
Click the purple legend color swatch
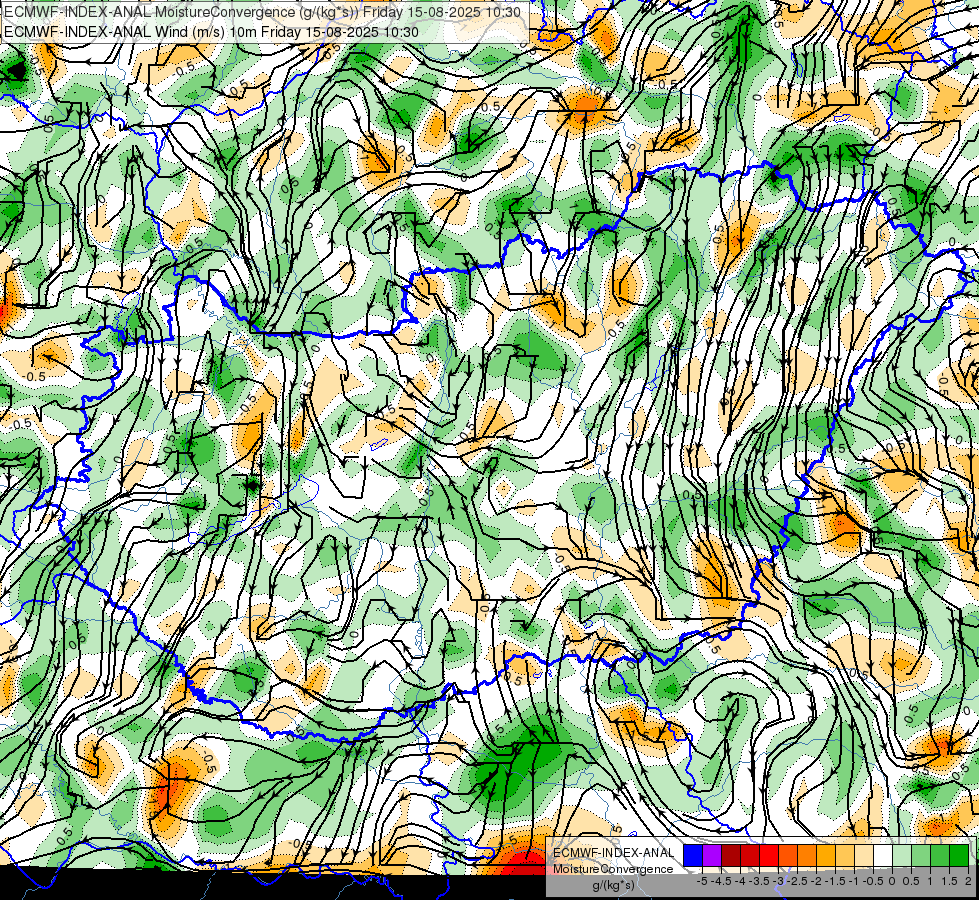(x=712, y=855)
